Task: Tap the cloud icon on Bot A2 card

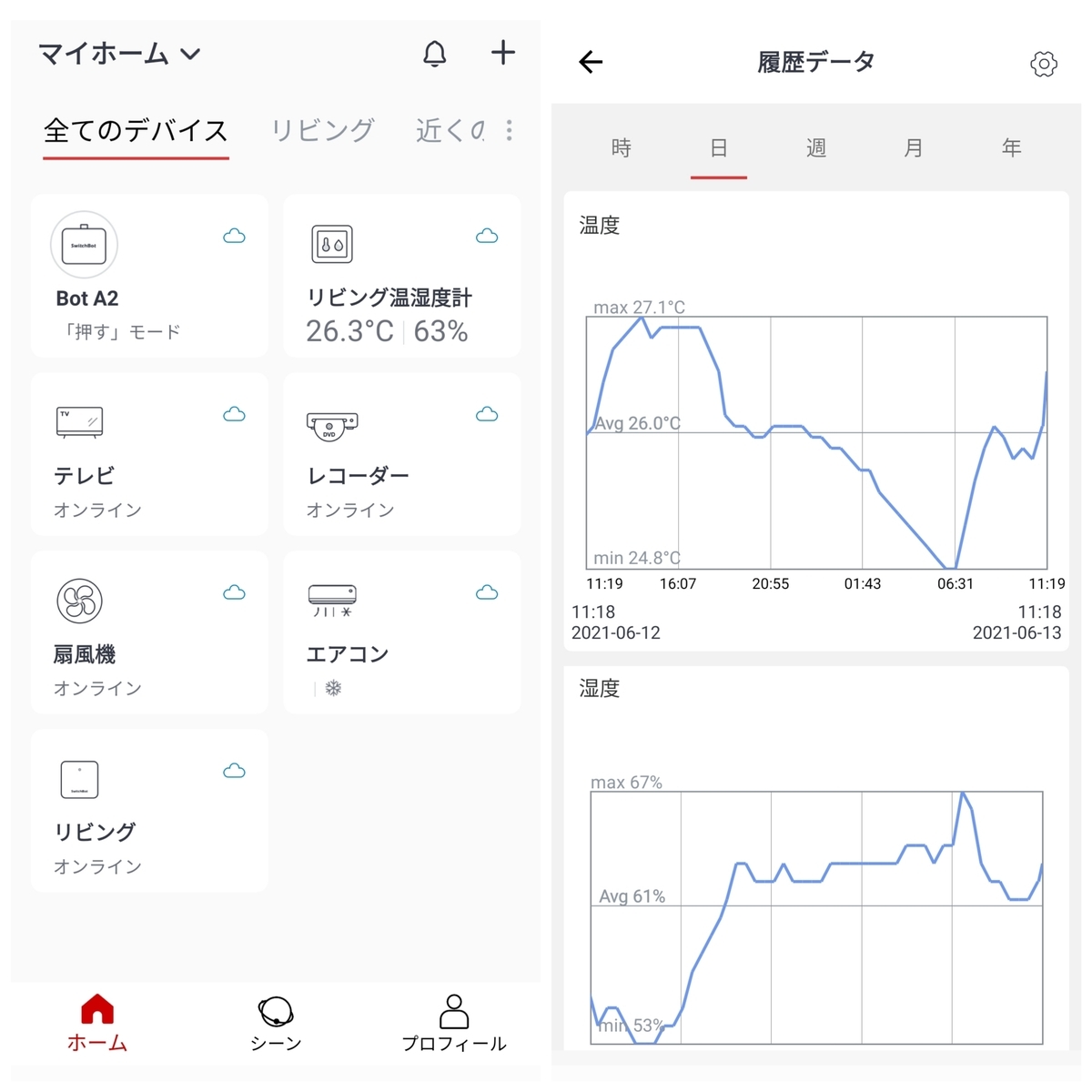Action: click(x=235, y=237)
